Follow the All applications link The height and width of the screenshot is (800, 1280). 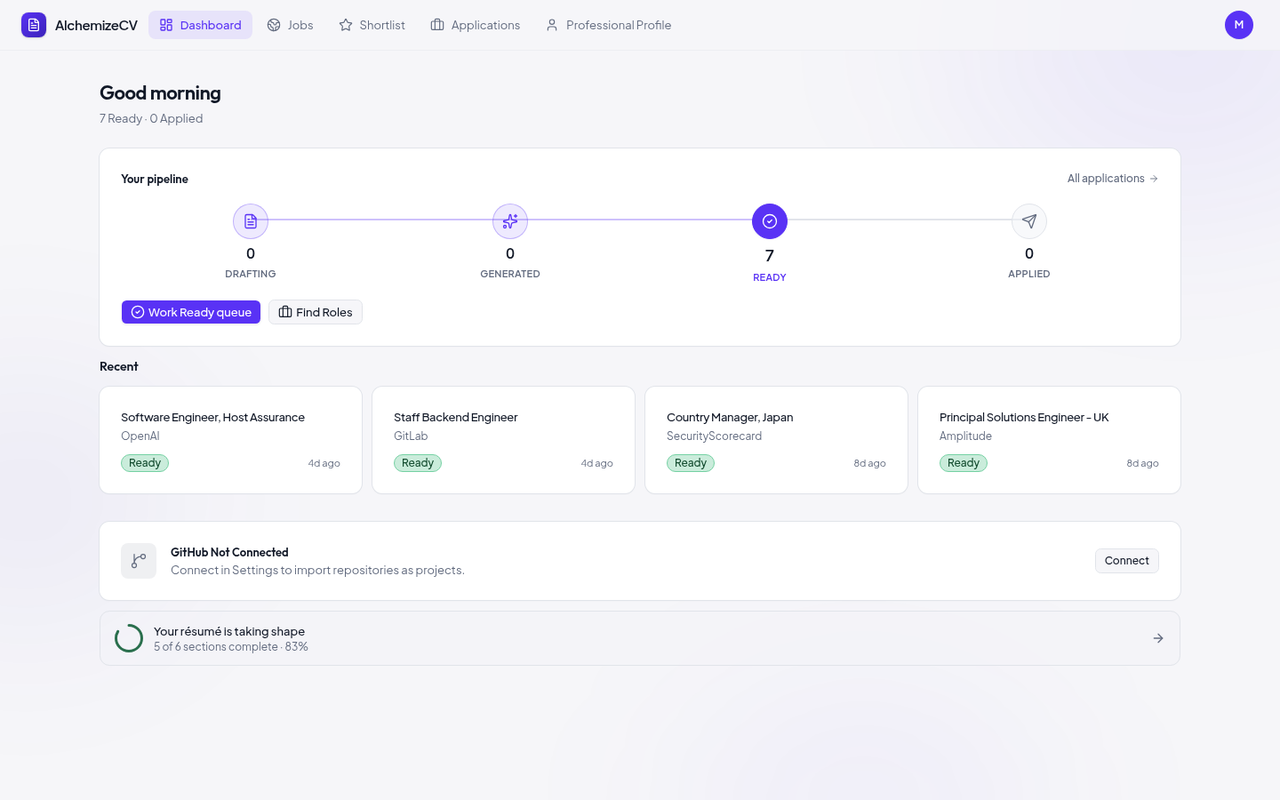[1112, 178]
